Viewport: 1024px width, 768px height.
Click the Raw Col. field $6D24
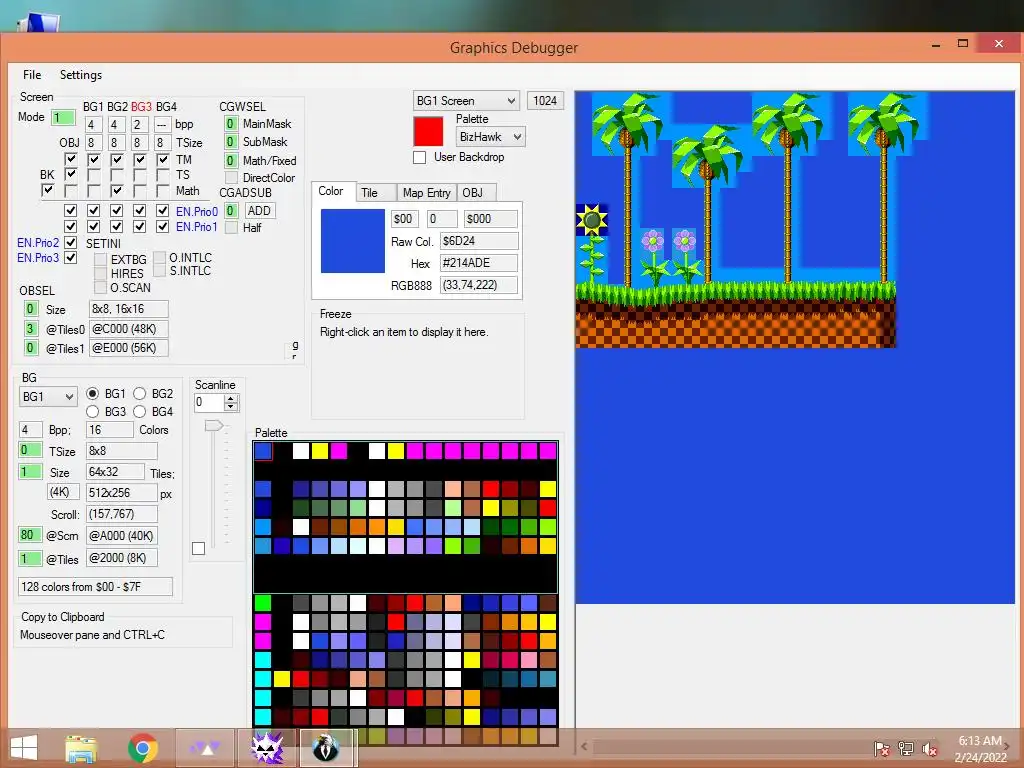click(479, 241)
